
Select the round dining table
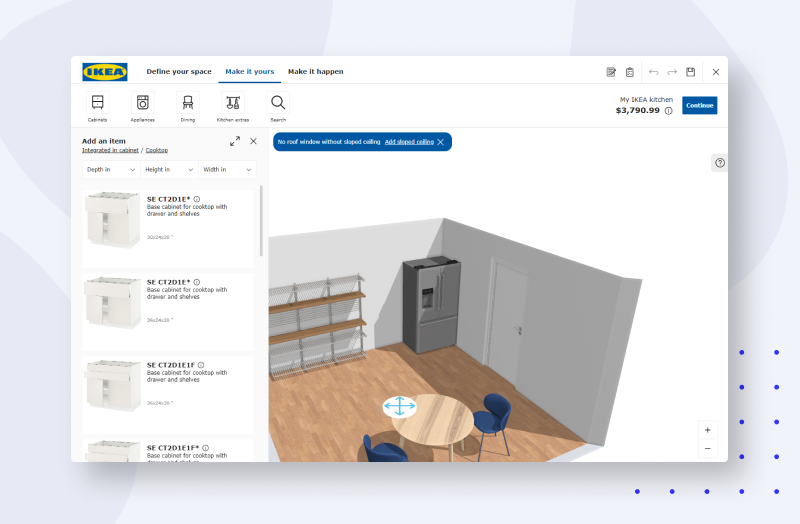tap(433, 418)
